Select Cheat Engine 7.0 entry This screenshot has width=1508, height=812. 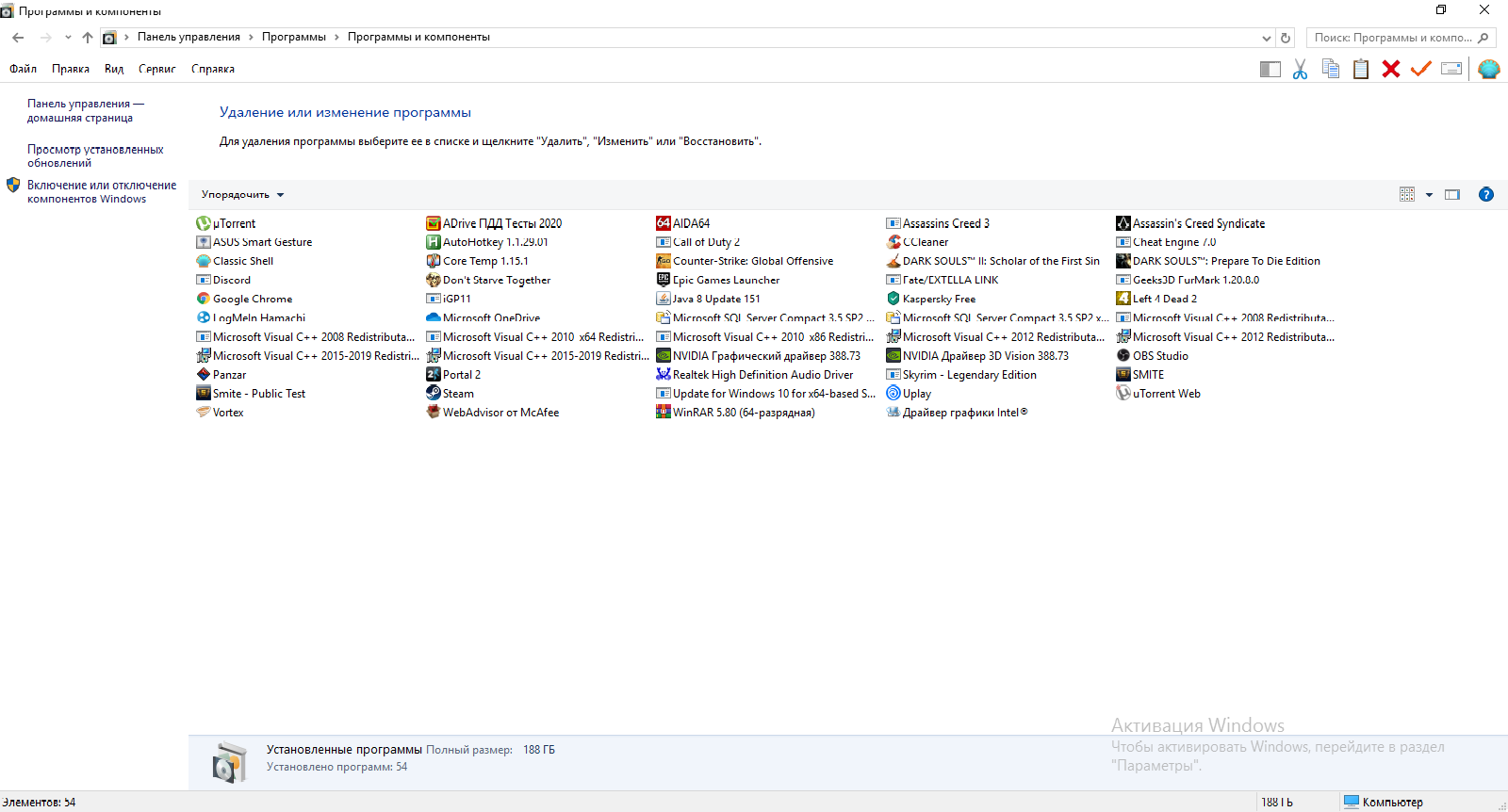click(1167, 242)
